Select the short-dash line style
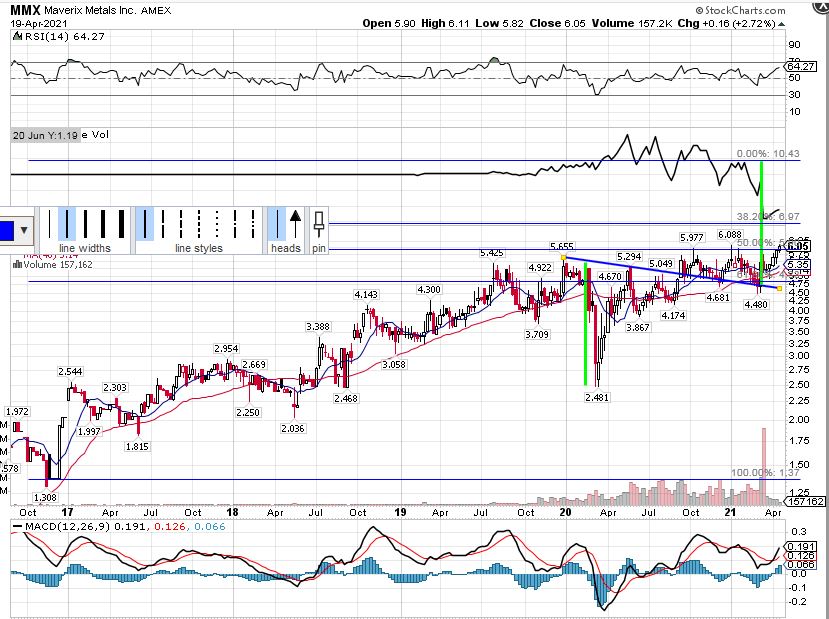 (199, 224)
